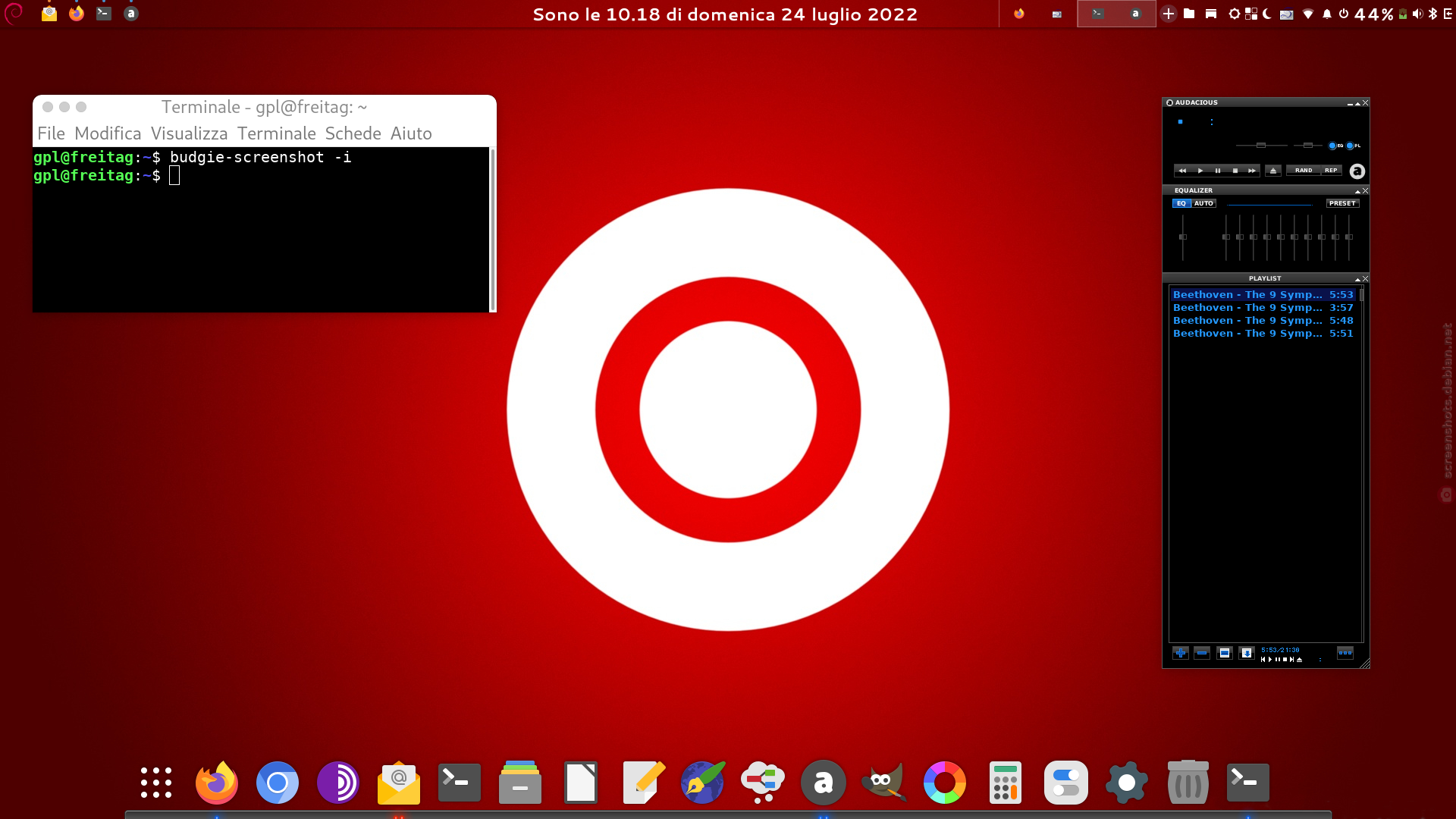The width and height of the screenshot is (1456, 819).
Task: Click mini eject button in playlist footer
Action: [x=1299, y=660]
